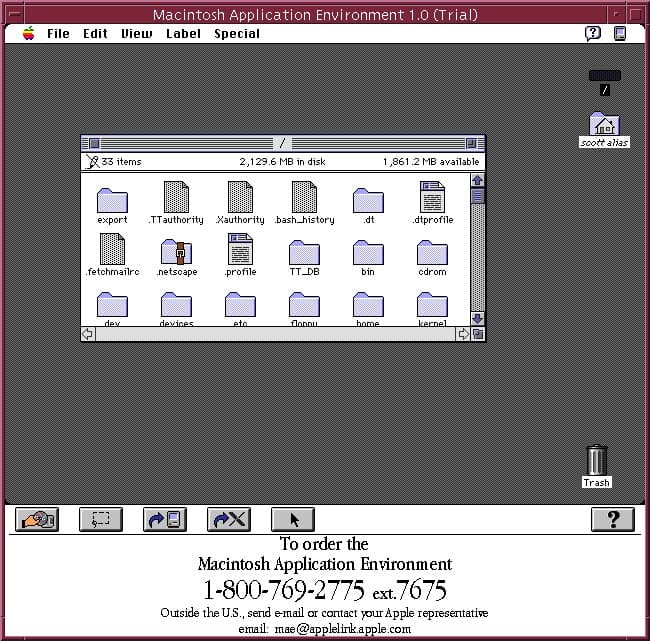Click the X window menu button on title bar
This screenshot has width=650, height=641.
14,14
